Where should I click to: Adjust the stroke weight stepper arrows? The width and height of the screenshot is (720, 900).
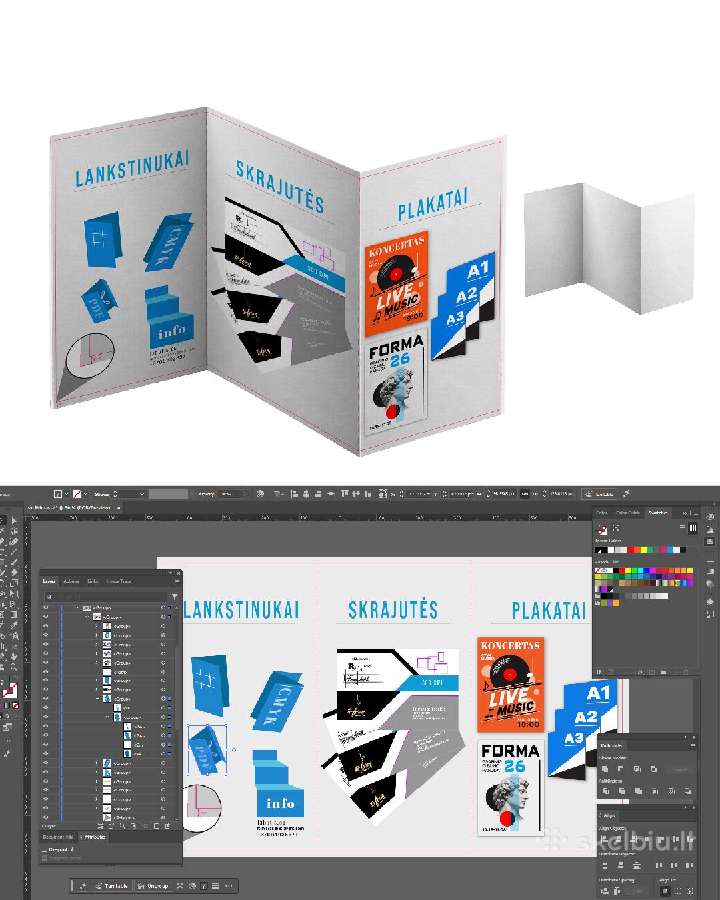pos(115,494)
